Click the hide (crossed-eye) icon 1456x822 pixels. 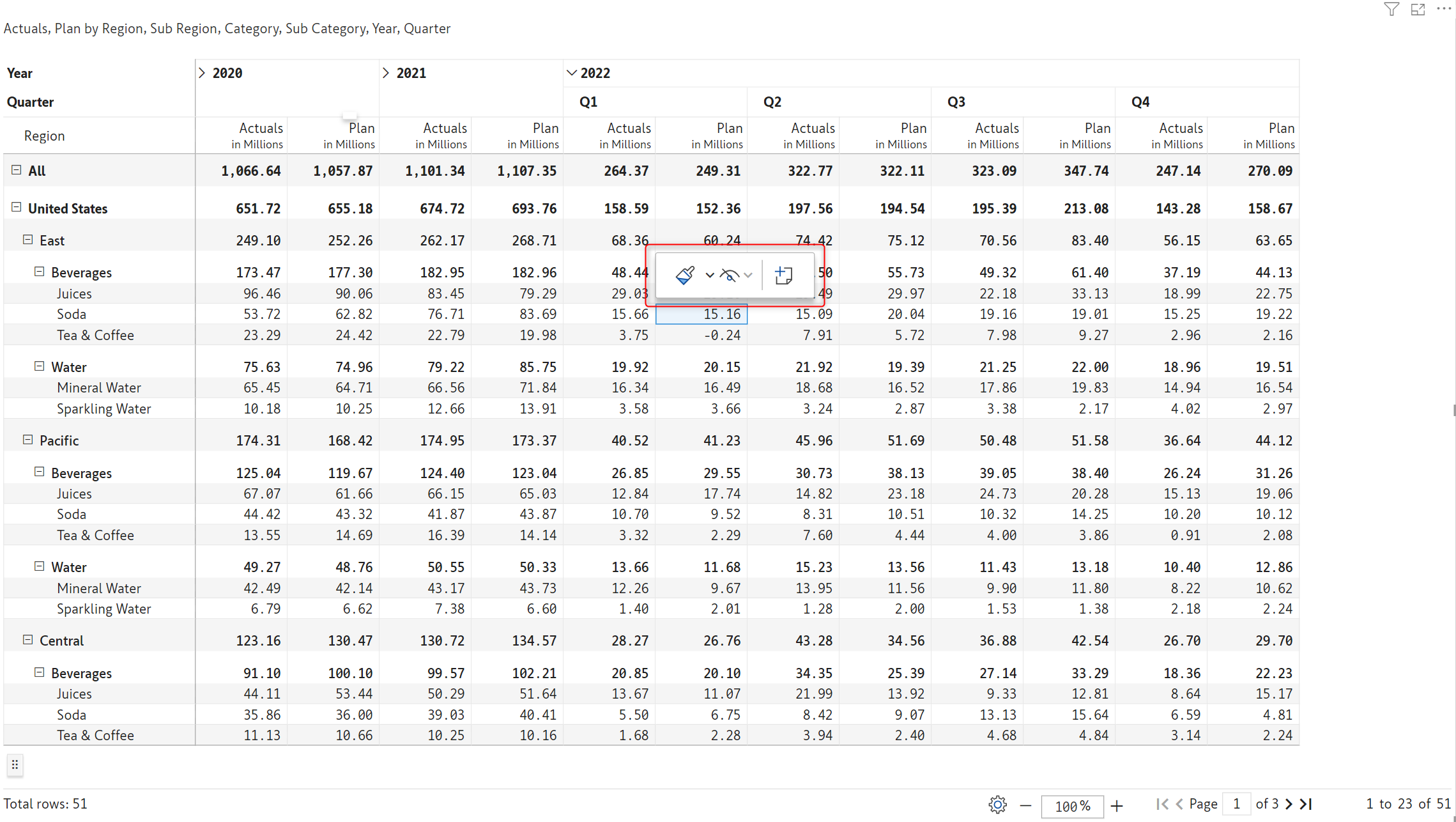(x=730, y=275)
